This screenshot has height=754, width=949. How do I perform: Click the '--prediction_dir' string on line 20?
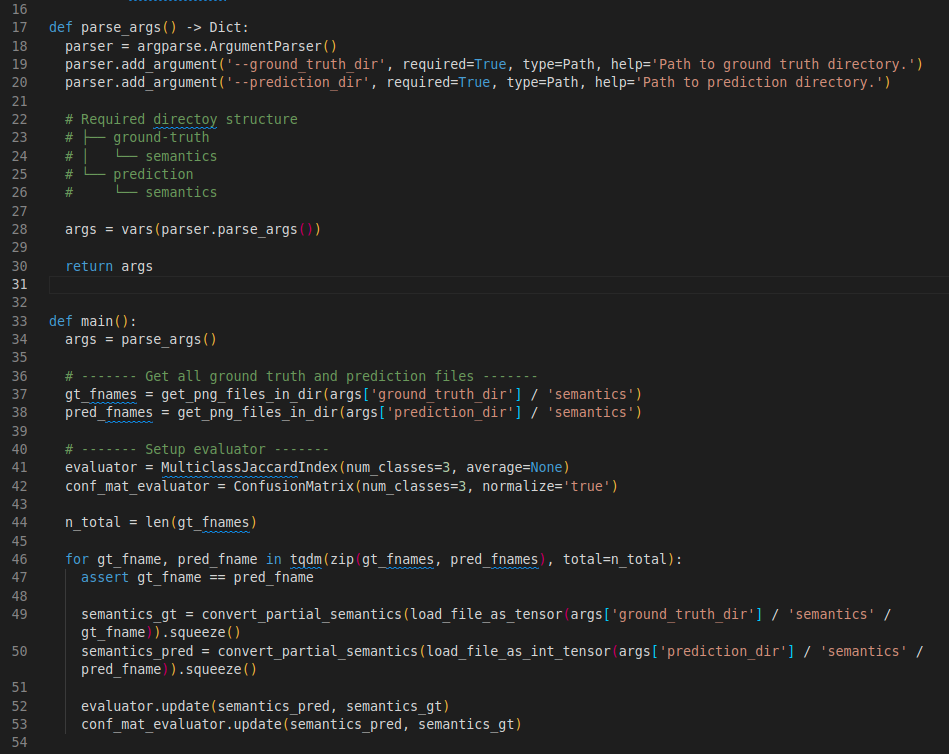pos(298,82)
